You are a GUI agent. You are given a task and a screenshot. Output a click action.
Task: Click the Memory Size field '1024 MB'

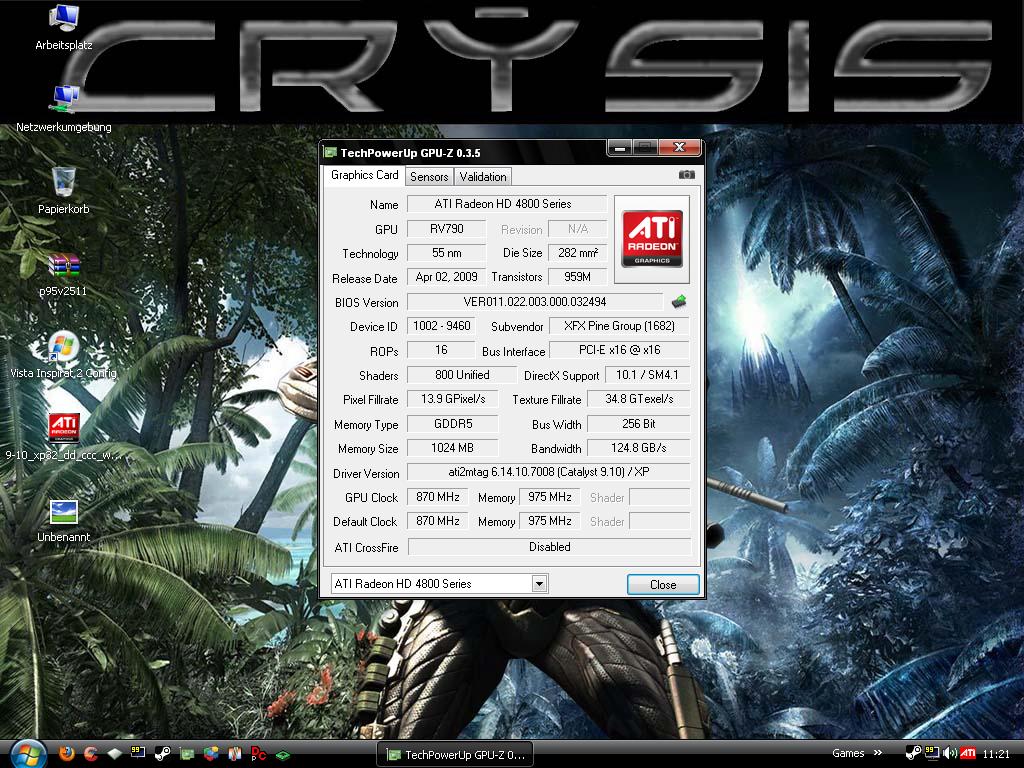pos(453,448)
